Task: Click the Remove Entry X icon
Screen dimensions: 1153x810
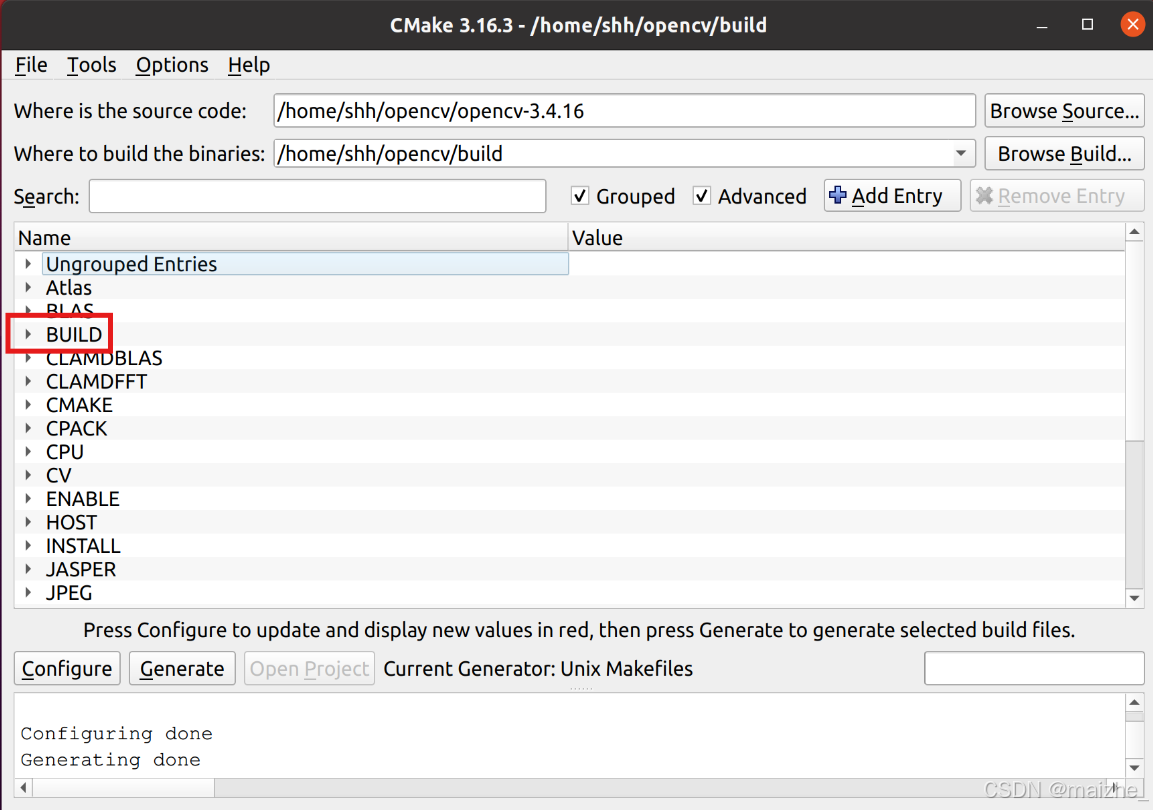Action: pos(984,196)
